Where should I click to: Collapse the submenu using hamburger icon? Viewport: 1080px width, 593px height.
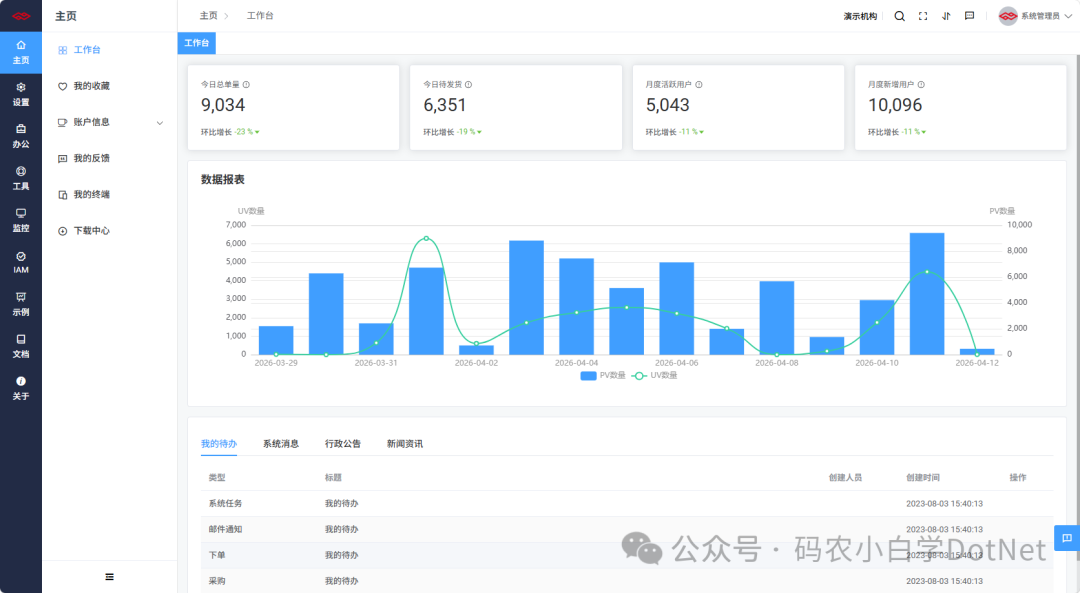[110, 577]
